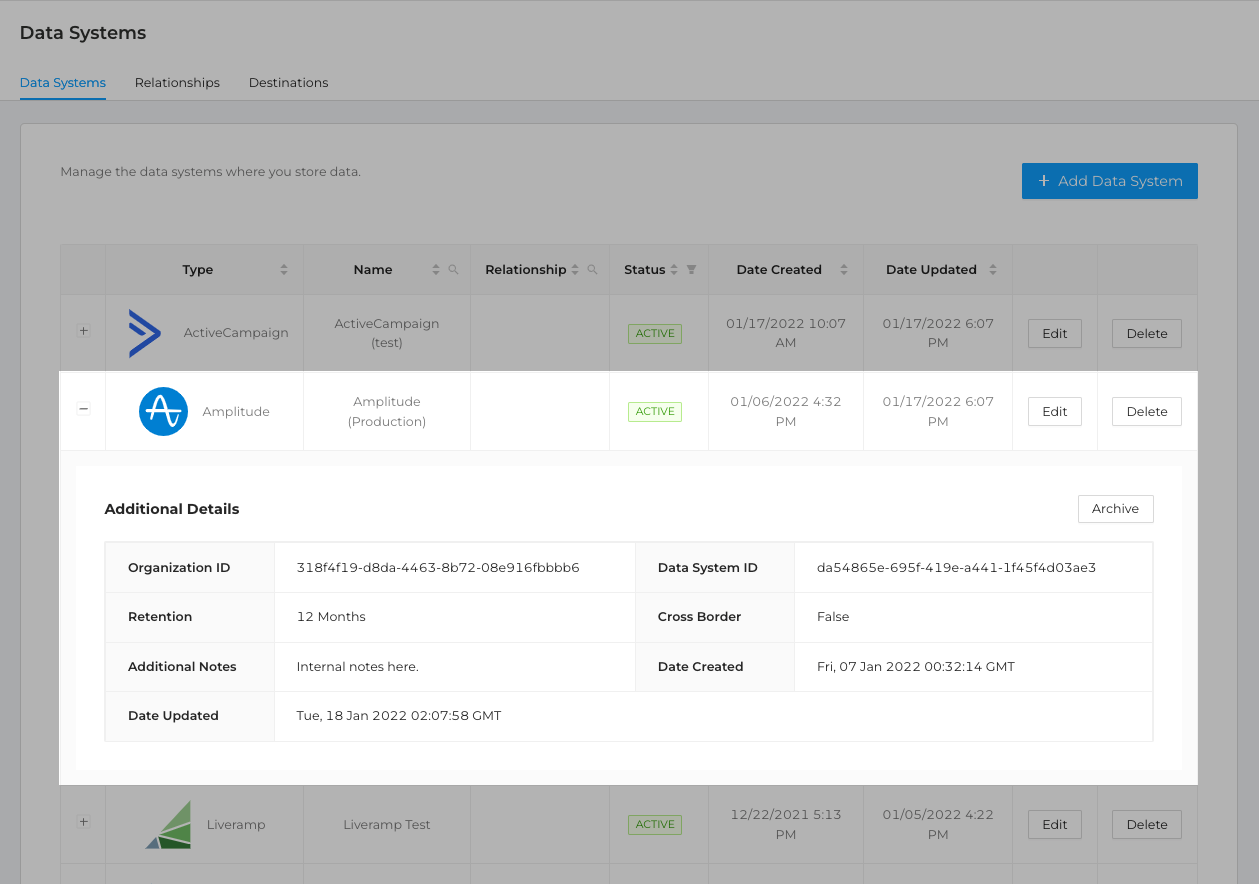
Task: Sort by the Date Created arrows
Action: pos(844,270)
